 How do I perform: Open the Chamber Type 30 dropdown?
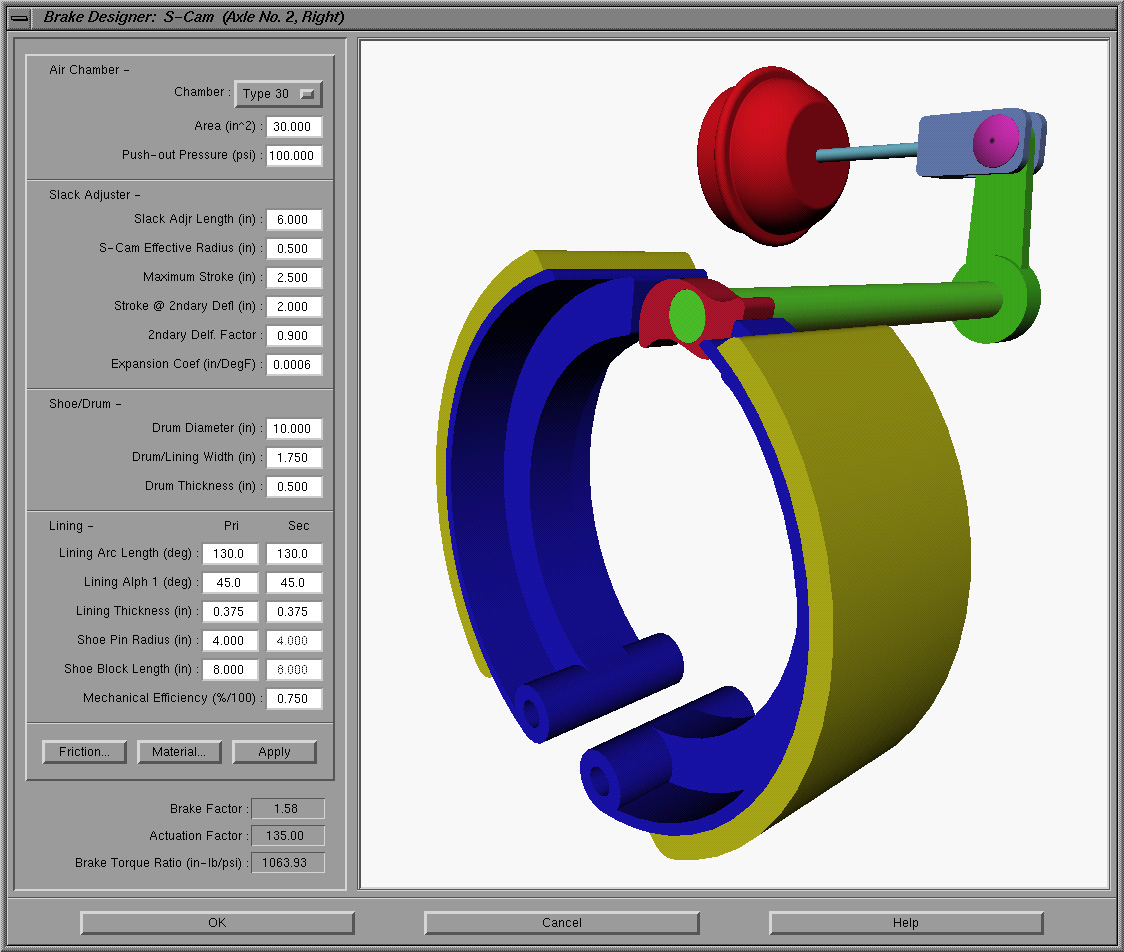coord(278,94)
